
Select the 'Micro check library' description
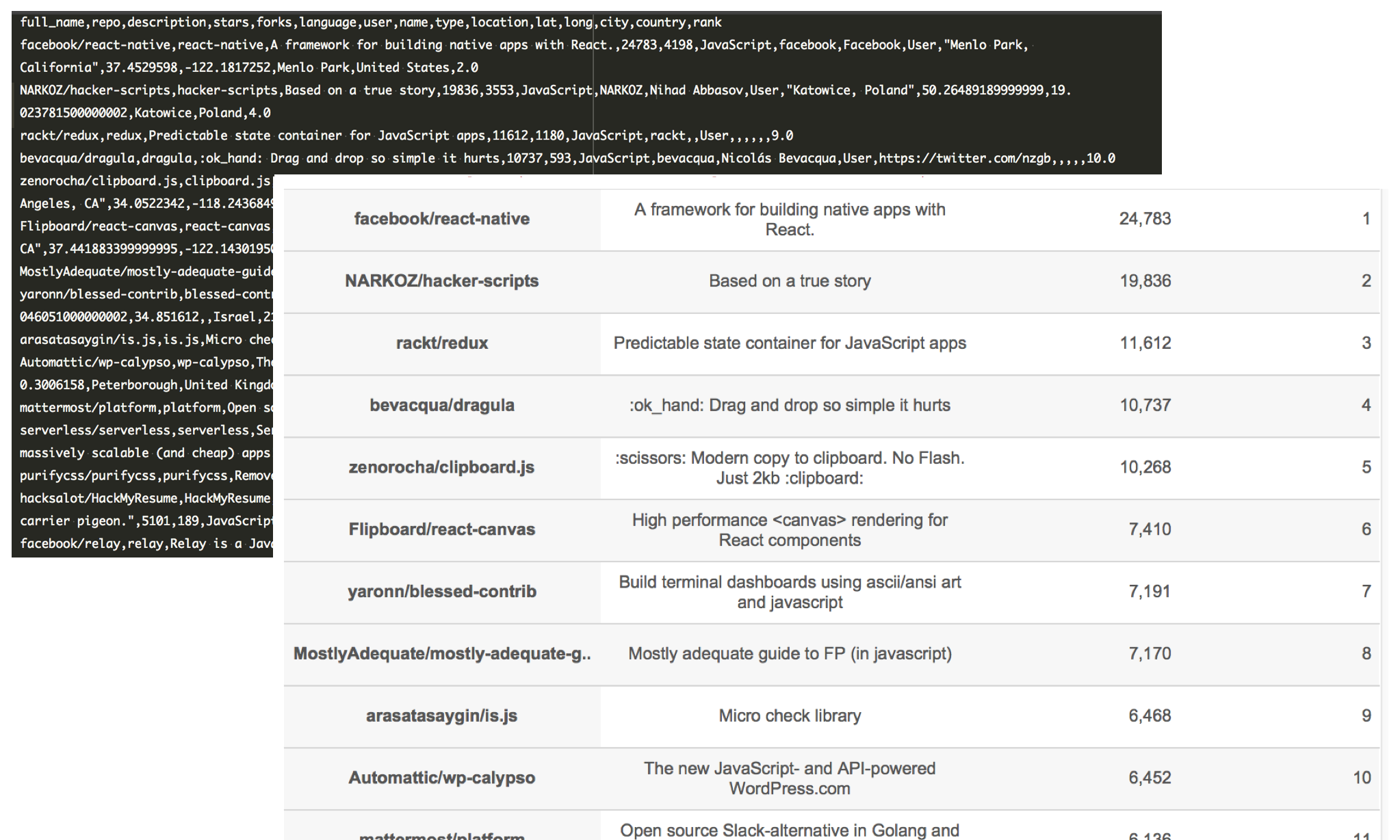[790, 716]
